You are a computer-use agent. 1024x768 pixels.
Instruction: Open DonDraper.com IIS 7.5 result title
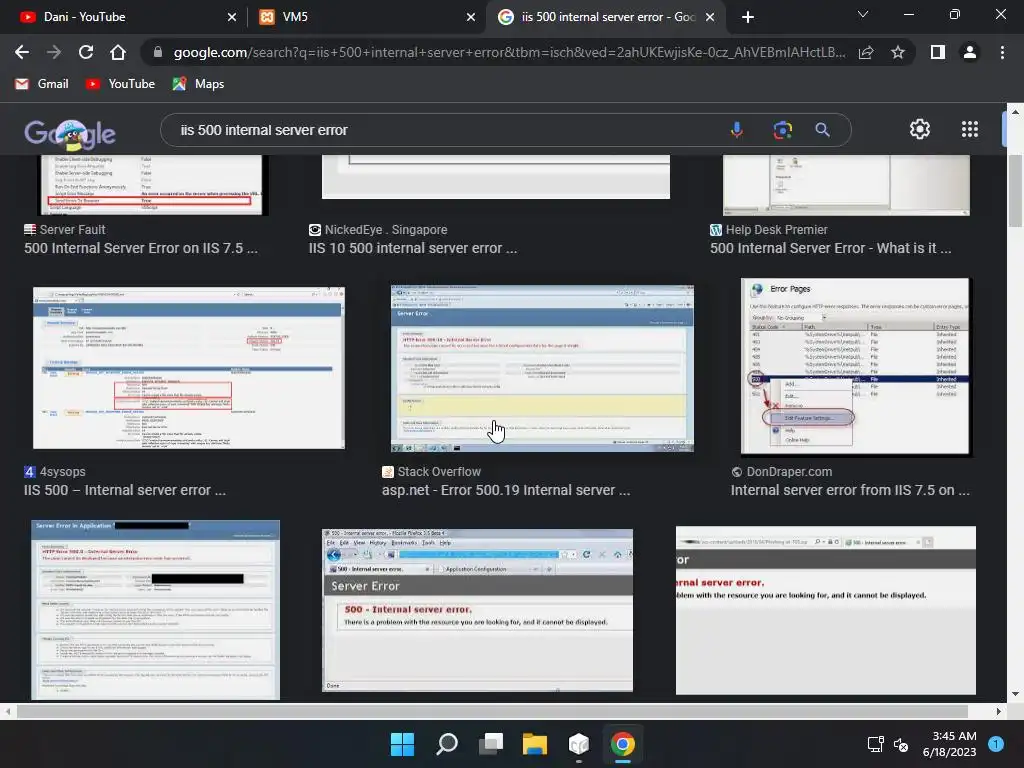850,490
